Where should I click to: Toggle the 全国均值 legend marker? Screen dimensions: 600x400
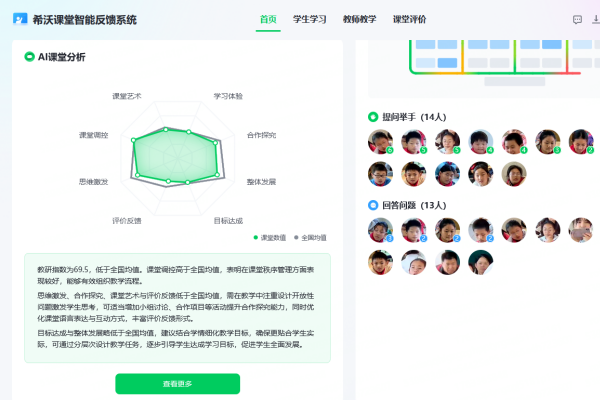point(296,238)
